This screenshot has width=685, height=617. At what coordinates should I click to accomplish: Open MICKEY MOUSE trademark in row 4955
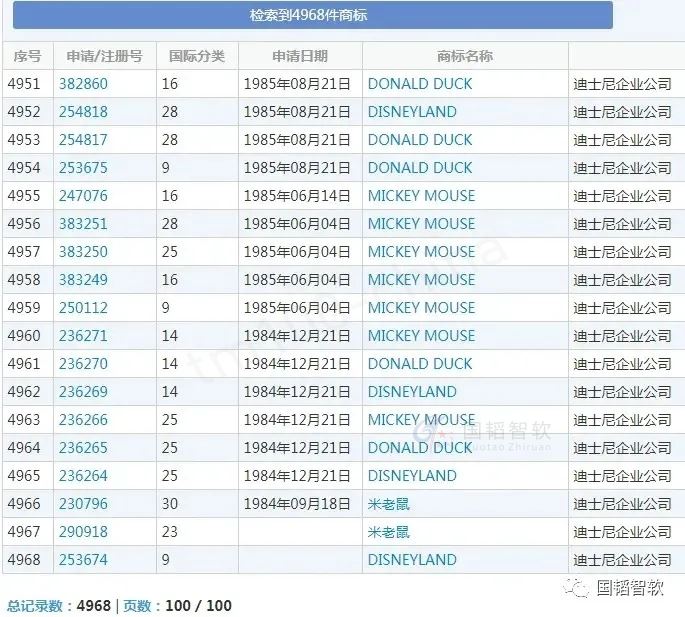pos(421,195)
